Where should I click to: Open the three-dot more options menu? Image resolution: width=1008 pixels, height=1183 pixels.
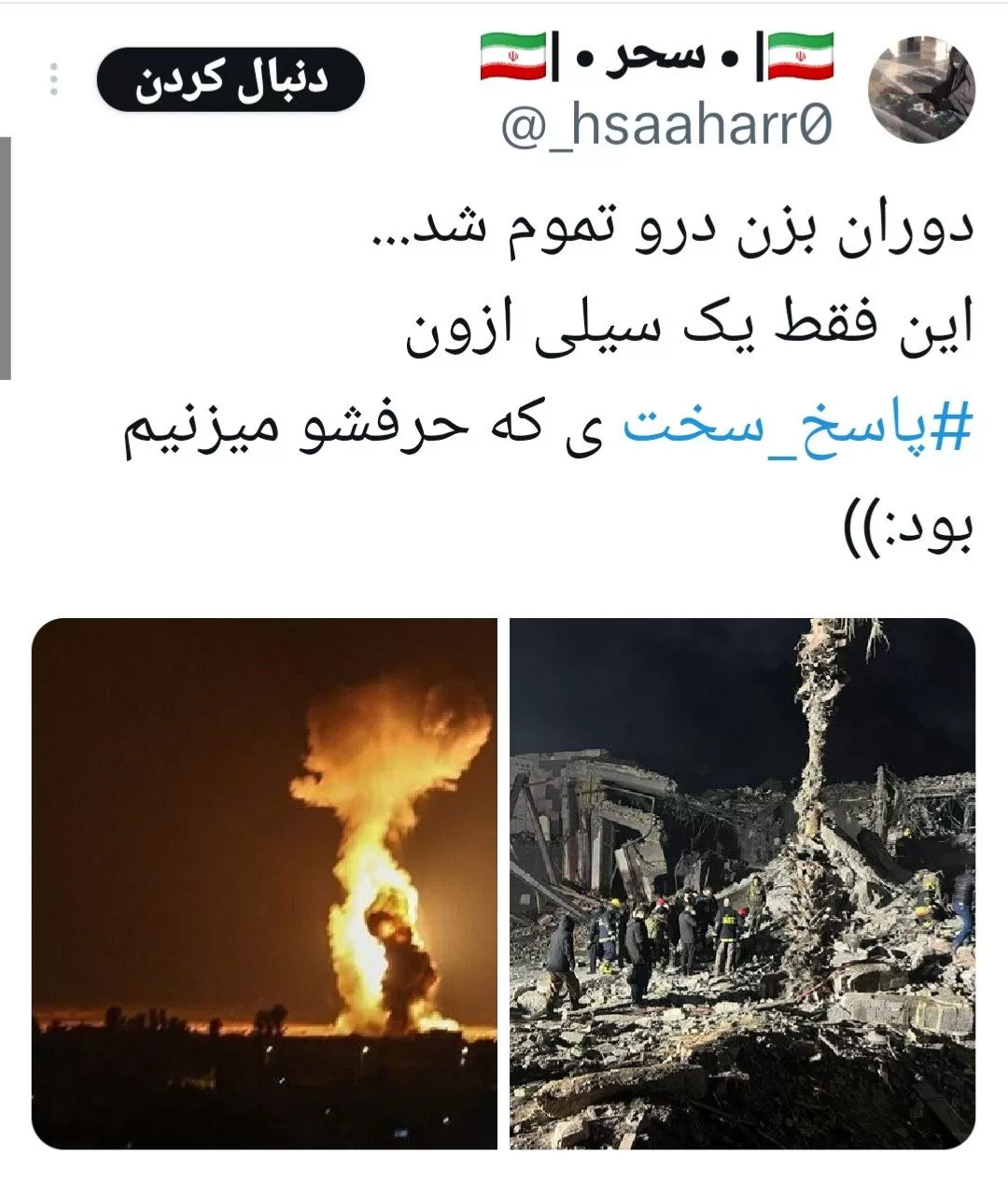point(53,80)
